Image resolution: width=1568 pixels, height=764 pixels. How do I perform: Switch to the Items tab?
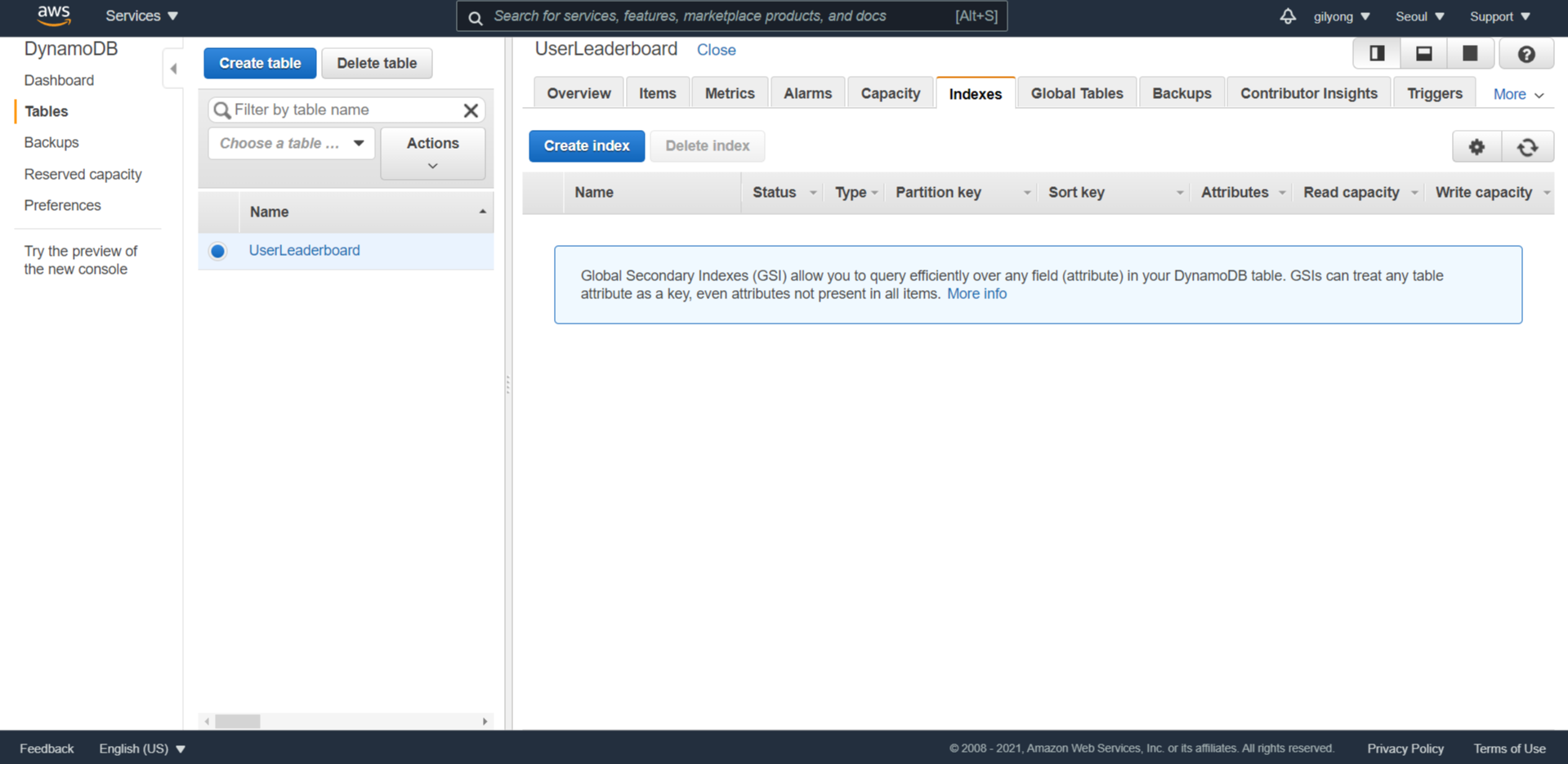[x=658, y=93]
